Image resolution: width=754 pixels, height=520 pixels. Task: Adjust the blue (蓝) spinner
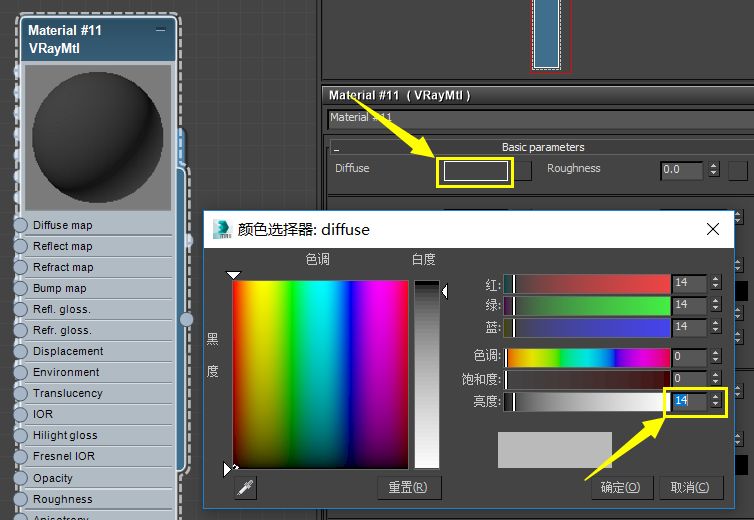(x=716, y=327)
